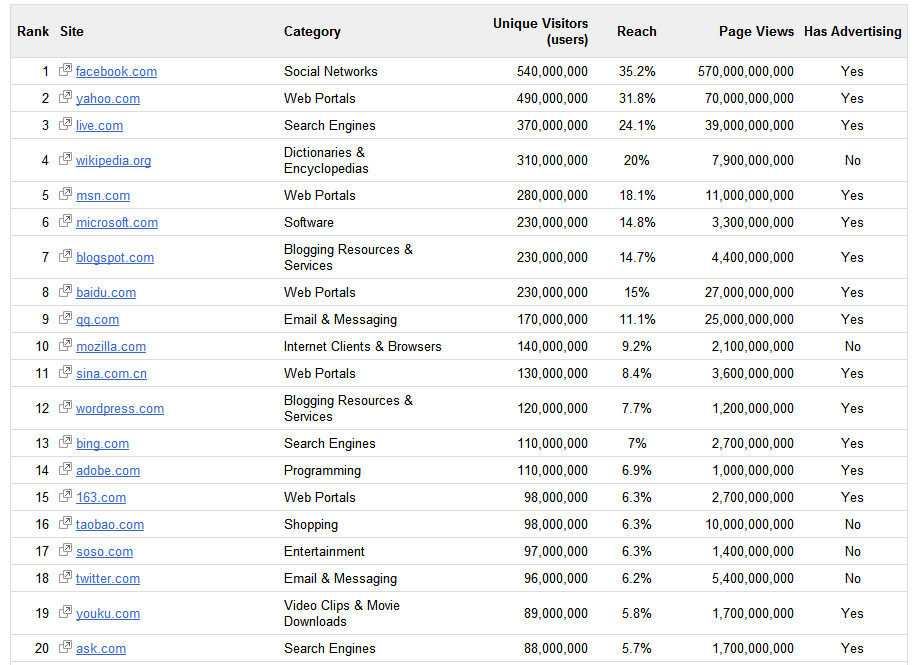Open external-link icon next to twitter.com
The image size is (914, 665).
65,577
